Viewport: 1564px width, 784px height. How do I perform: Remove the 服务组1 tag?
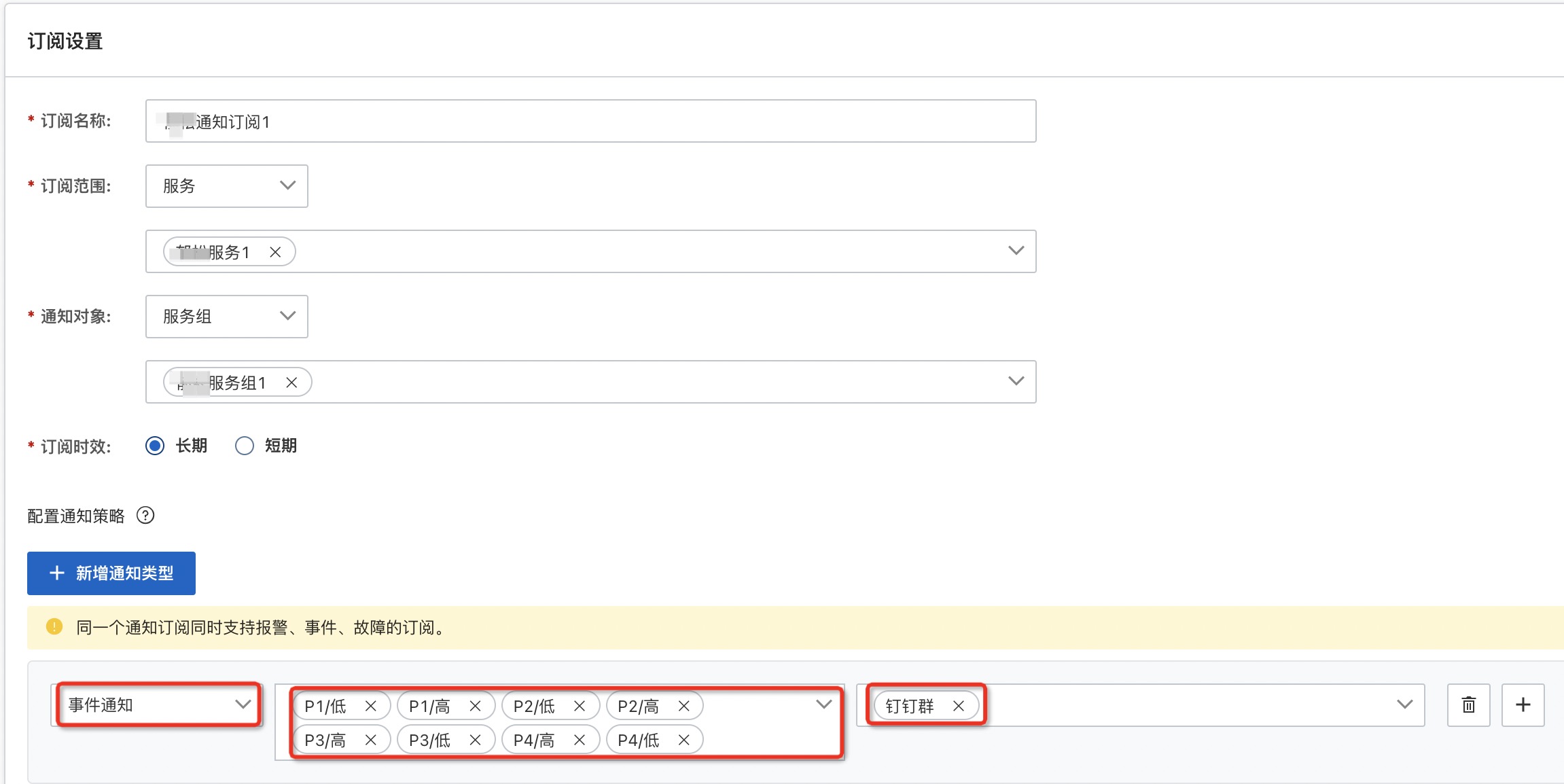point(291,382)
